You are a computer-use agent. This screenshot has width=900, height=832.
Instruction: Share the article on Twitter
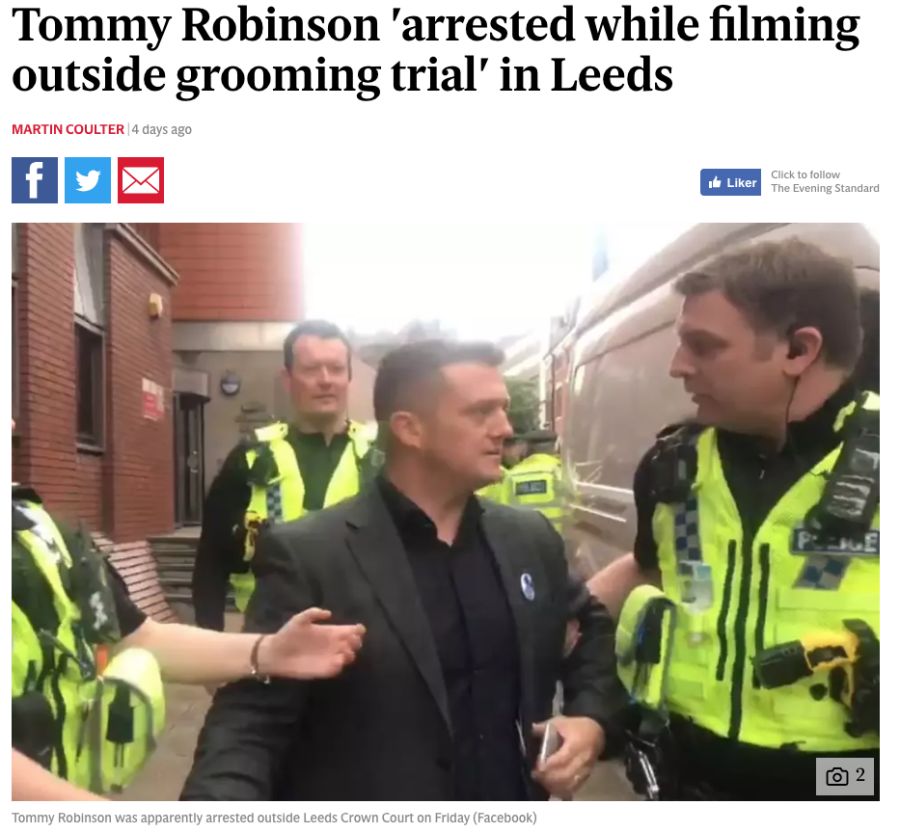pyautogui.click(x=87, y=180)
